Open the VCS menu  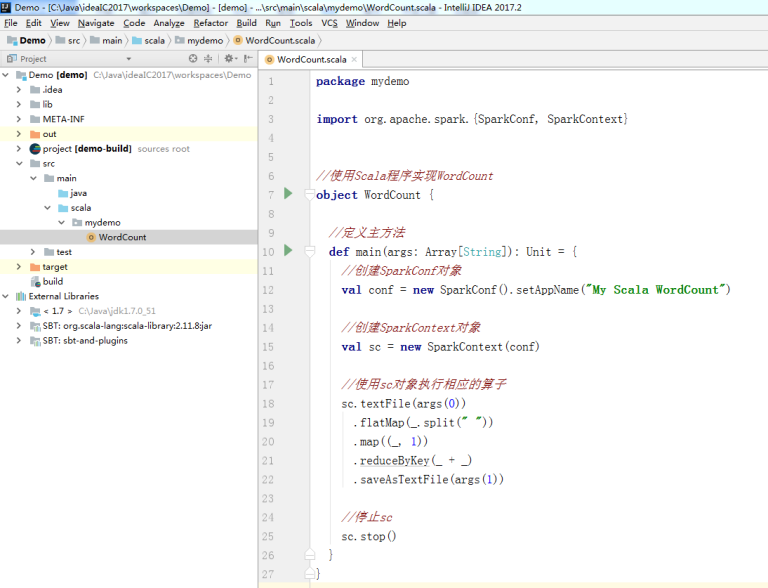329,23
